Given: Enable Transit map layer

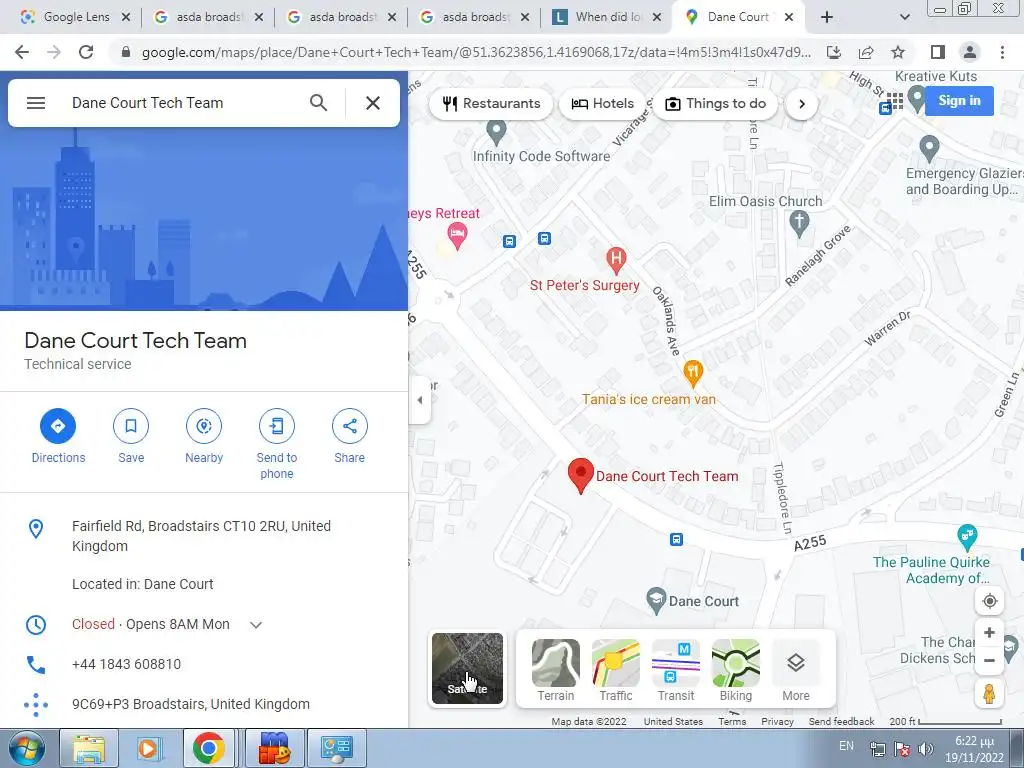Looking at the screenshot, I should 676,671.
